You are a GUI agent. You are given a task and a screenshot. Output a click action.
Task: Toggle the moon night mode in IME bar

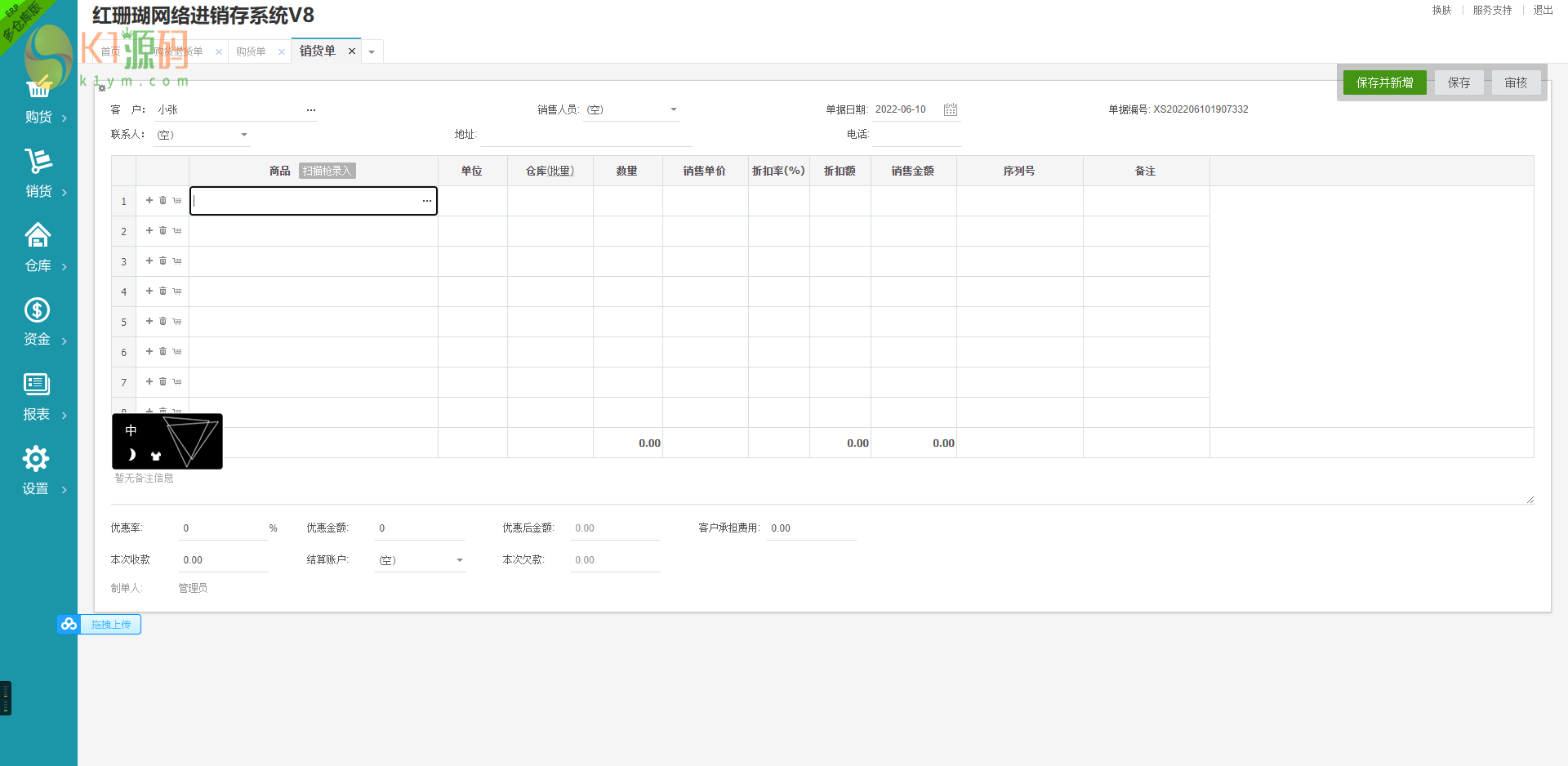131,455
